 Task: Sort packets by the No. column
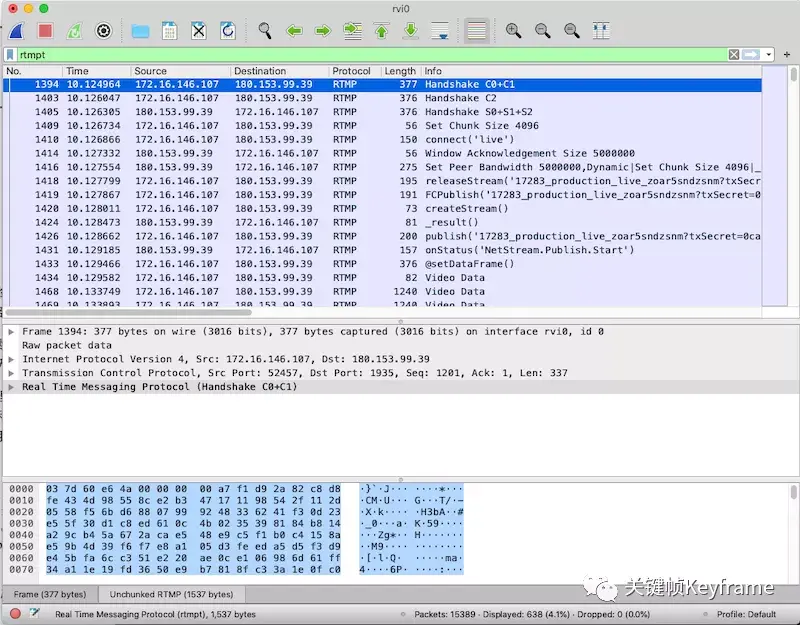(33, 71)
